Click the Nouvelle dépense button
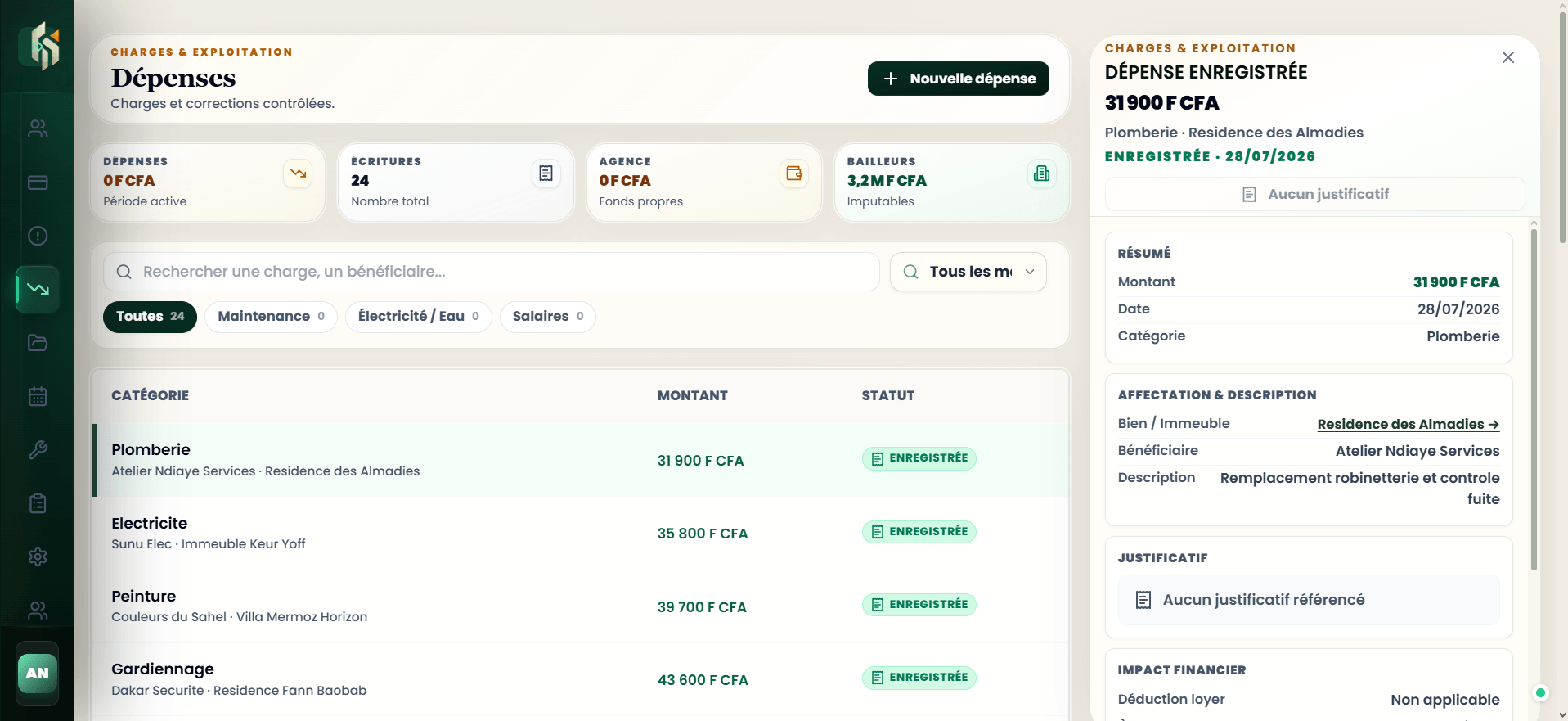 pyautogui.click(x=958, y=79)
